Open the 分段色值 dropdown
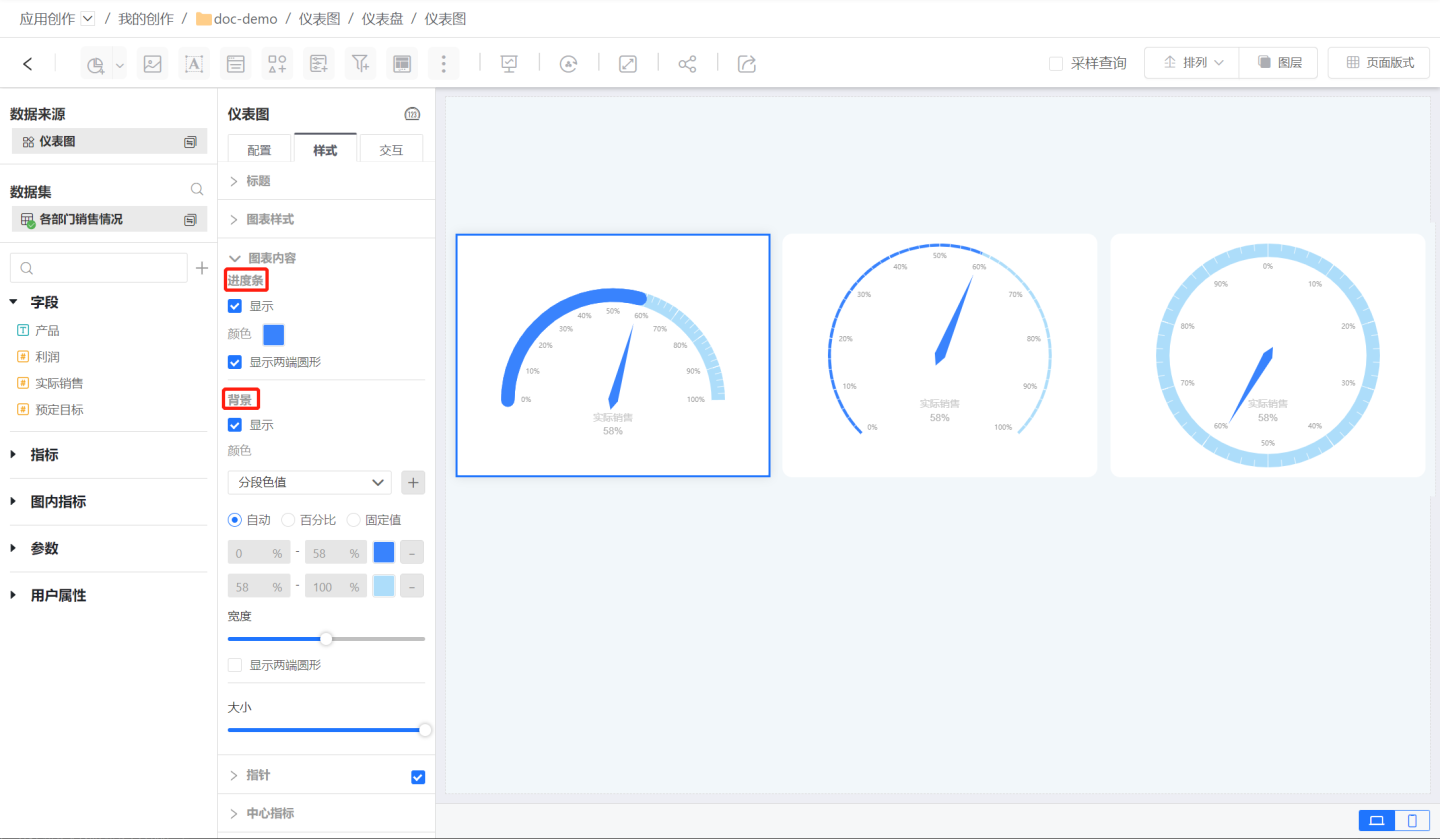The width and height of the screenshot is (1440, 839). [309, 482]
